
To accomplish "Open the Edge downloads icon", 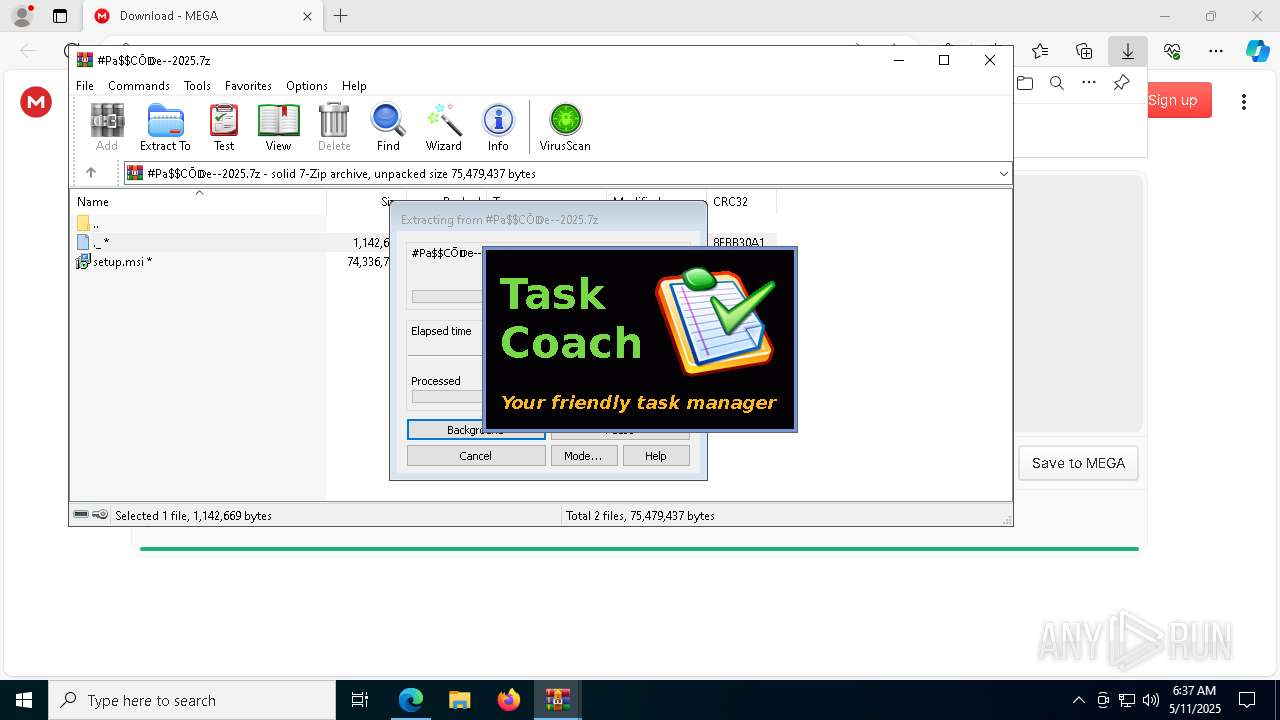I will pyautogui.click(x=1127, y=51).
